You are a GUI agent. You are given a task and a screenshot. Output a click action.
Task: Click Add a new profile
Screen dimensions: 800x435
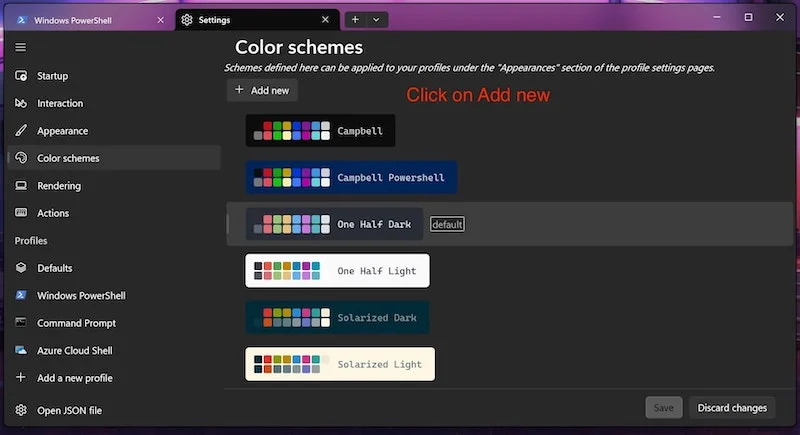(114, 377)
